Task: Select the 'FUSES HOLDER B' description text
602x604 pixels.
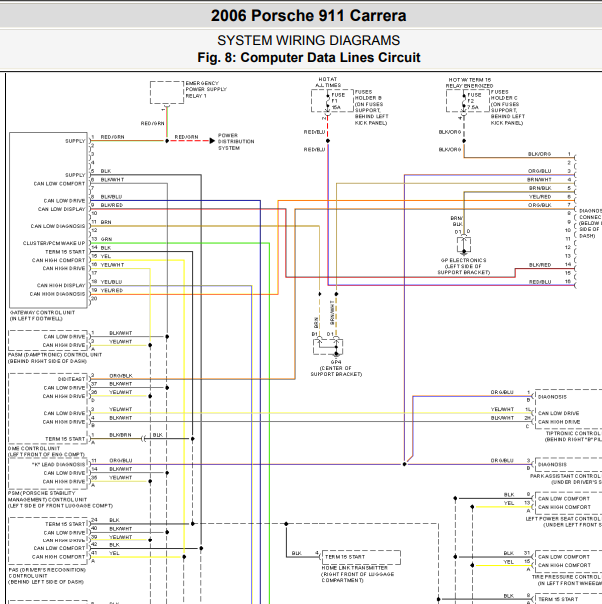Action: (371, 107)
